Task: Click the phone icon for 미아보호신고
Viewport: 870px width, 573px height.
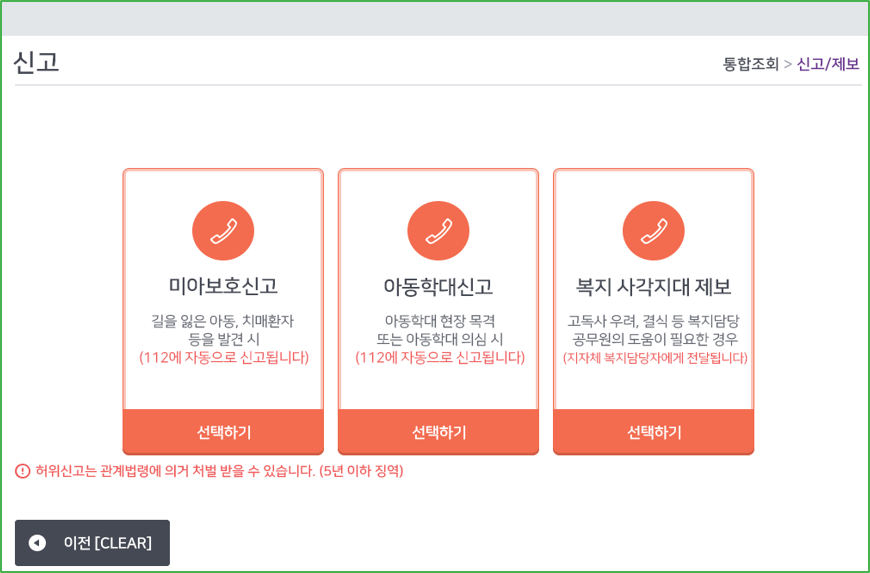Action: [223, 231]
